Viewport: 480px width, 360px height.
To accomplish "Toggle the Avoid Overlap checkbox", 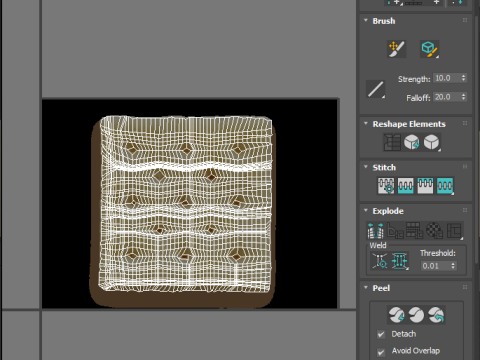I will tap(381, 352).
